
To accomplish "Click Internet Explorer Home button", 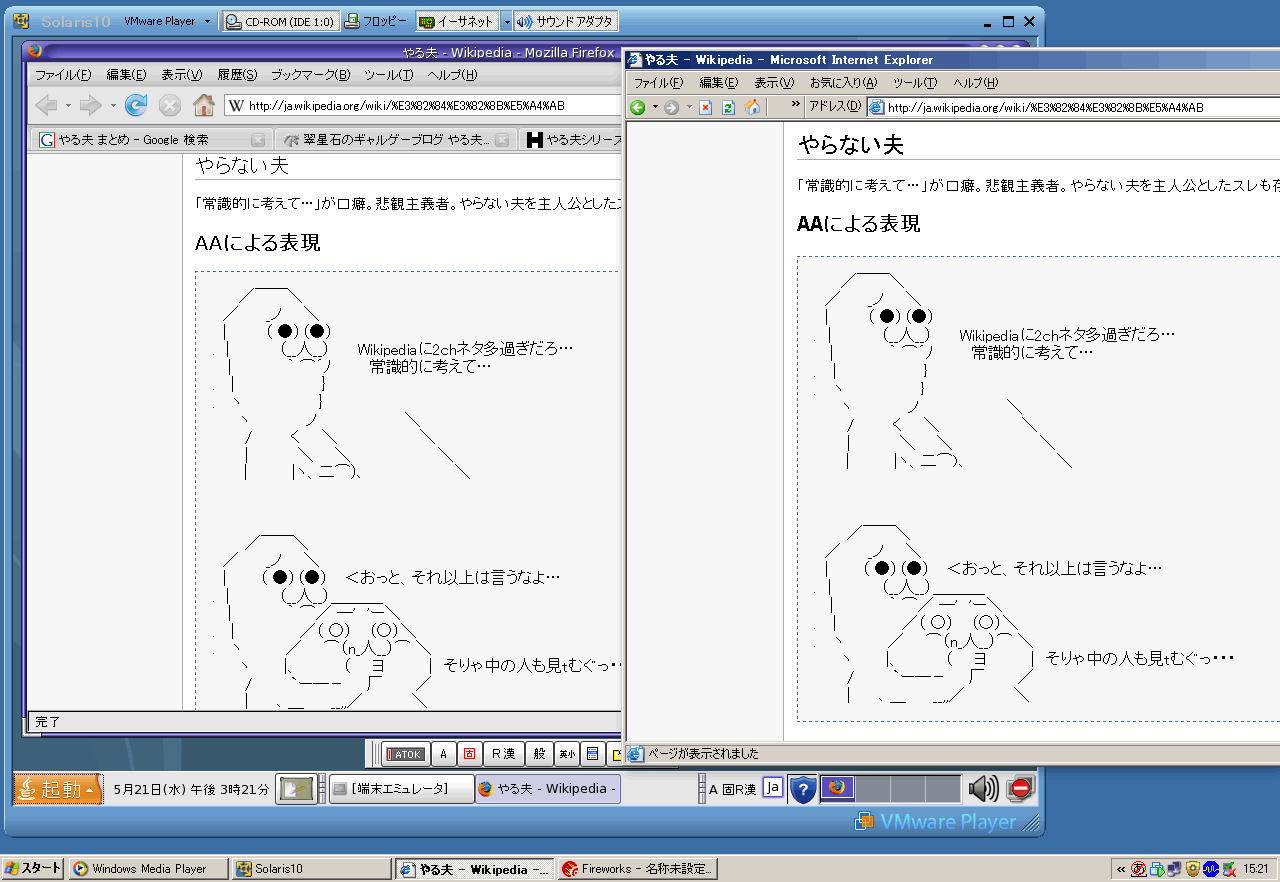I will pos(753,107).
